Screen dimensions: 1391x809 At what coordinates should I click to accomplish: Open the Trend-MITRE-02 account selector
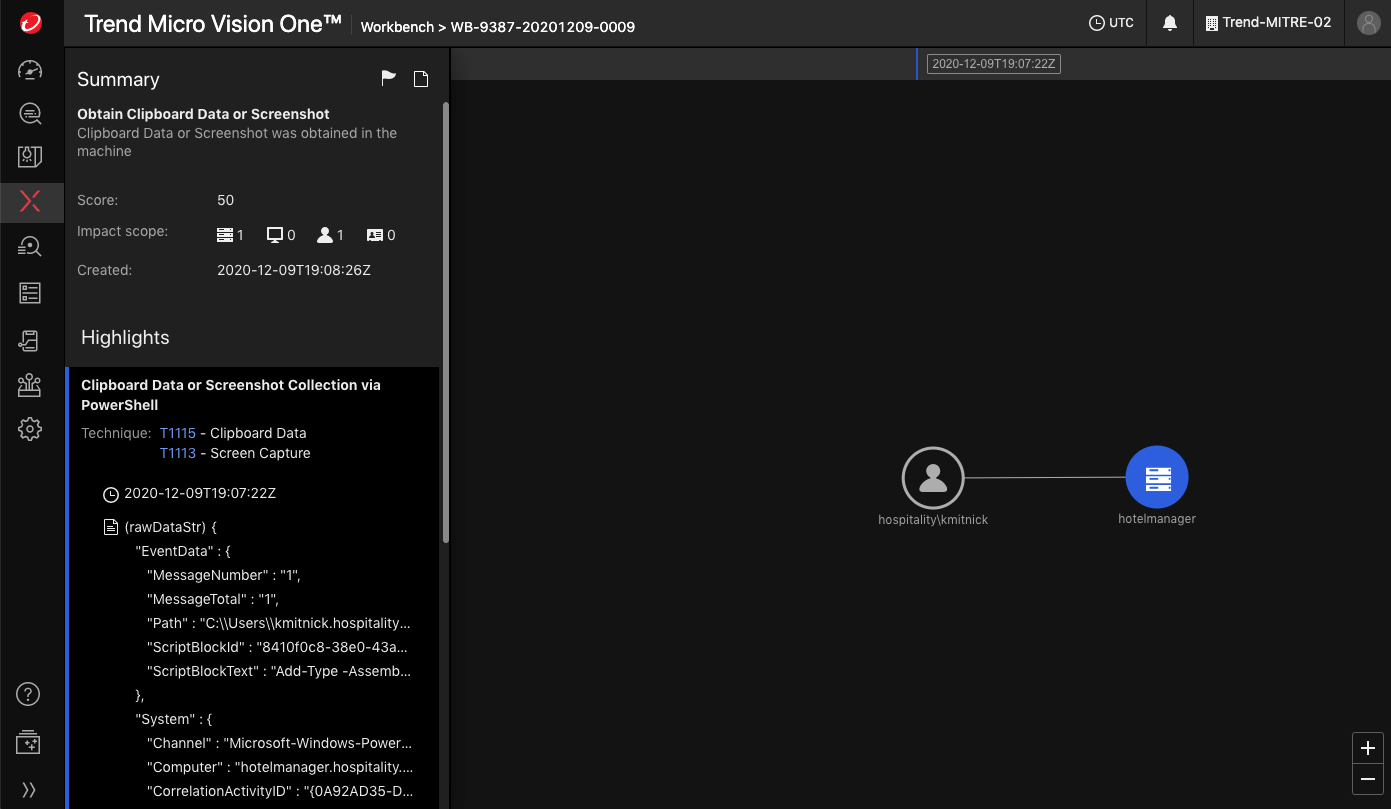[x=1268, y=23]
